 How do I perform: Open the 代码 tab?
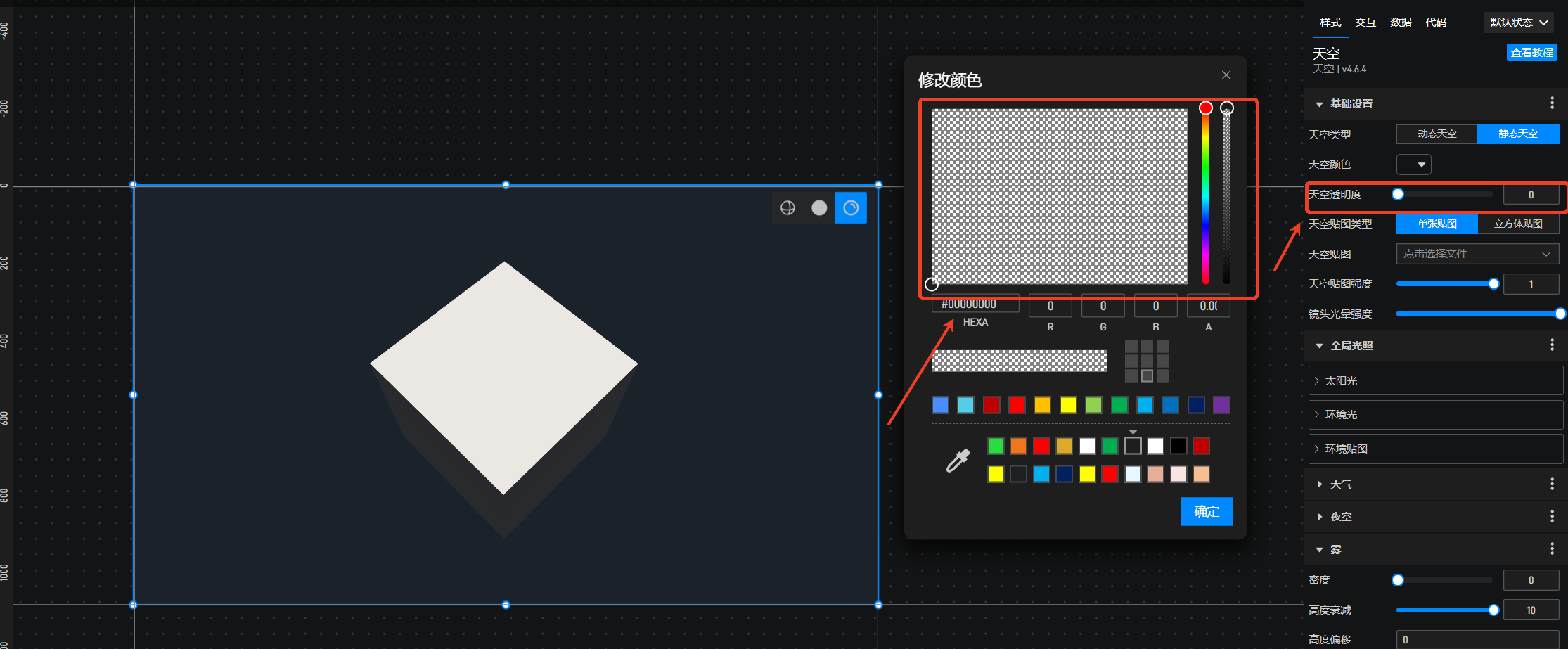pyautogui.click(x=1436, y=23)
